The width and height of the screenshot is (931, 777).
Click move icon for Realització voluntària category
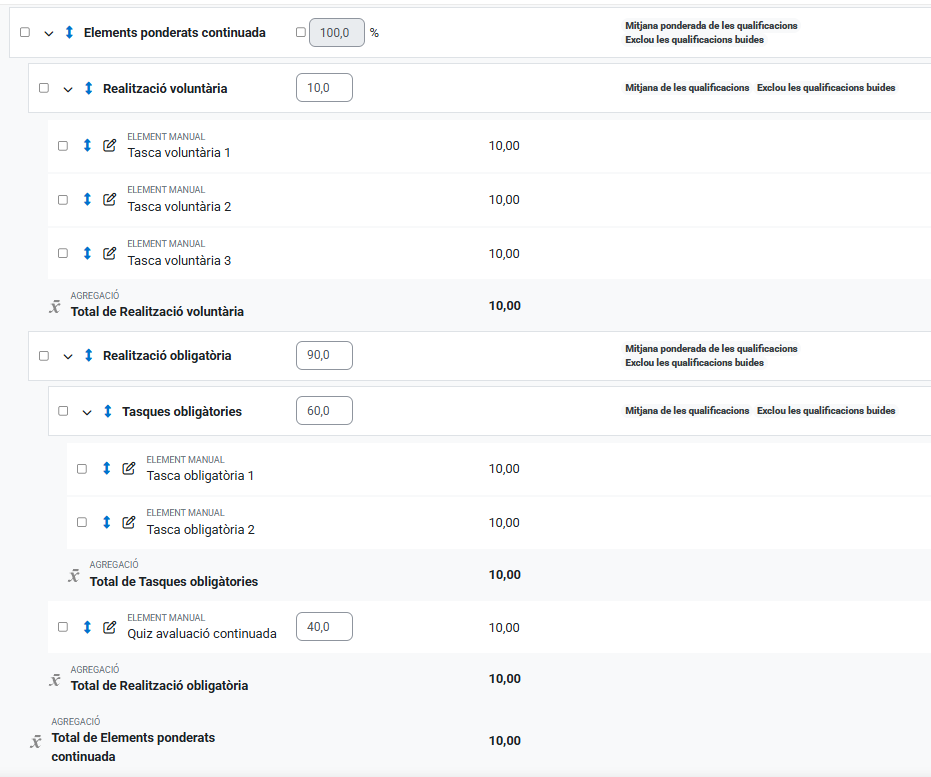click(88, 88)
